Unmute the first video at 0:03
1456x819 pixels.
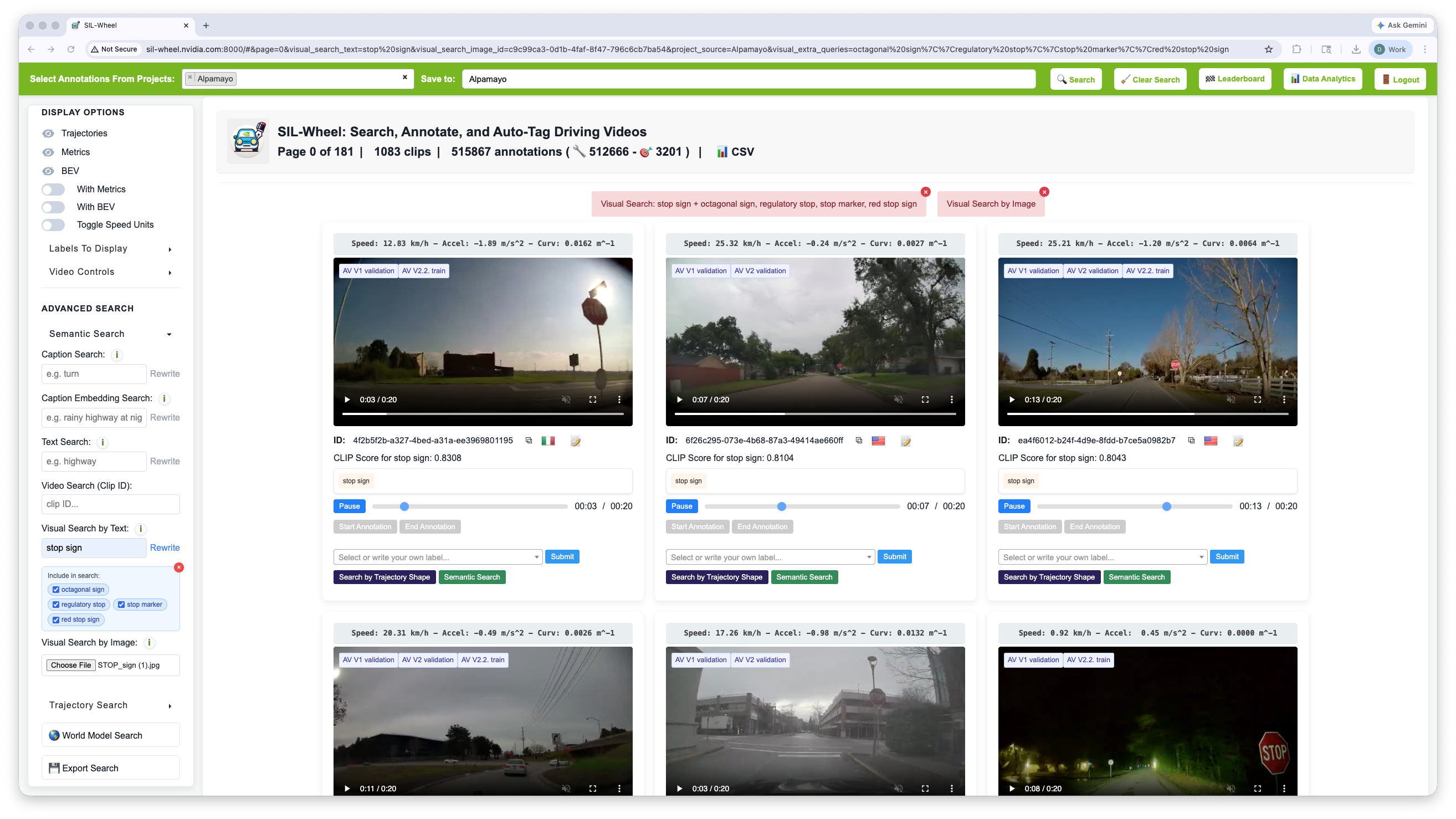point(566,400)
